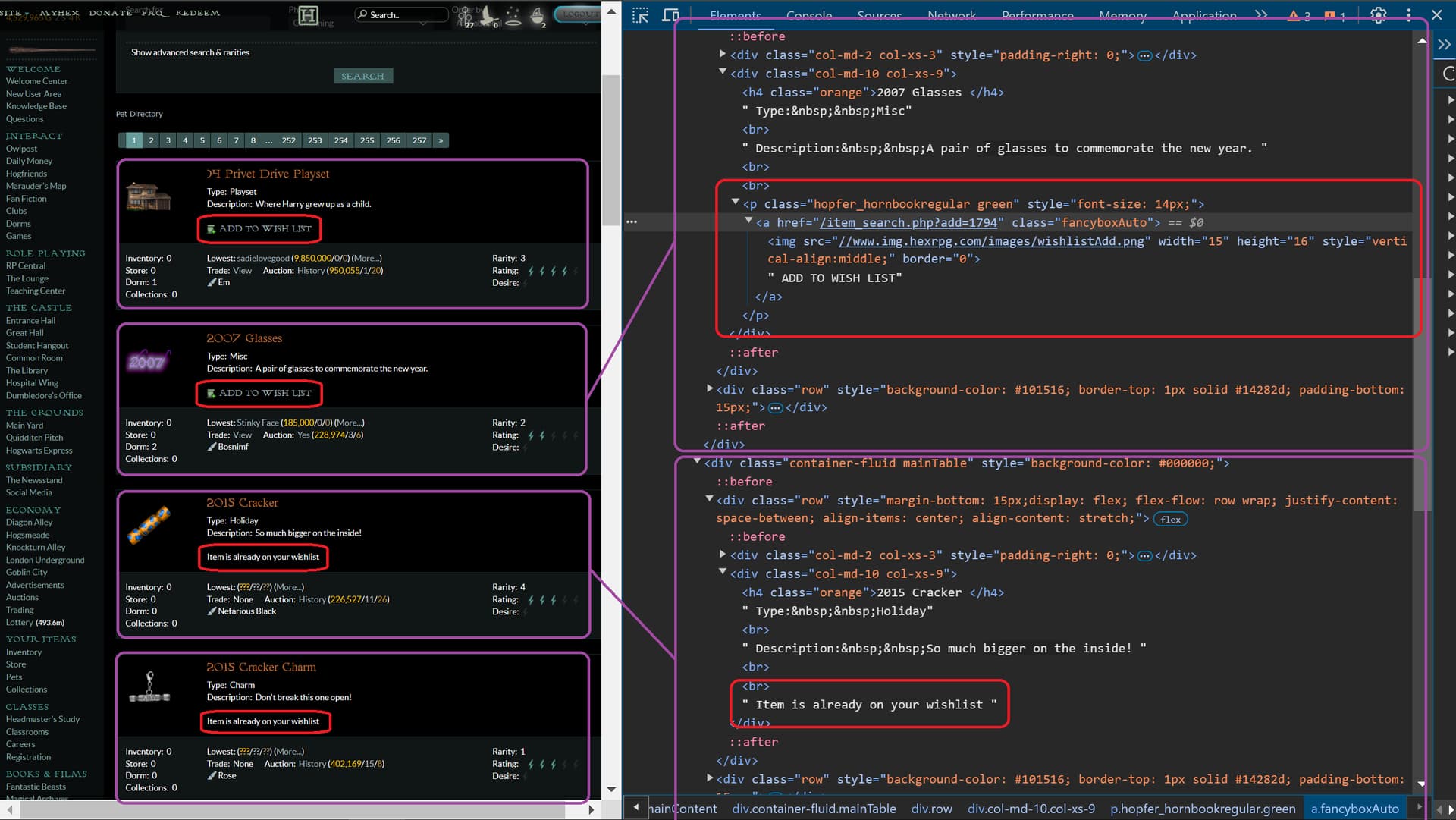The width and height of the screenshot is (1456, 820).
Task: Click the 4 Privet Drive Playset thumbnail
Action: point(149,196)
